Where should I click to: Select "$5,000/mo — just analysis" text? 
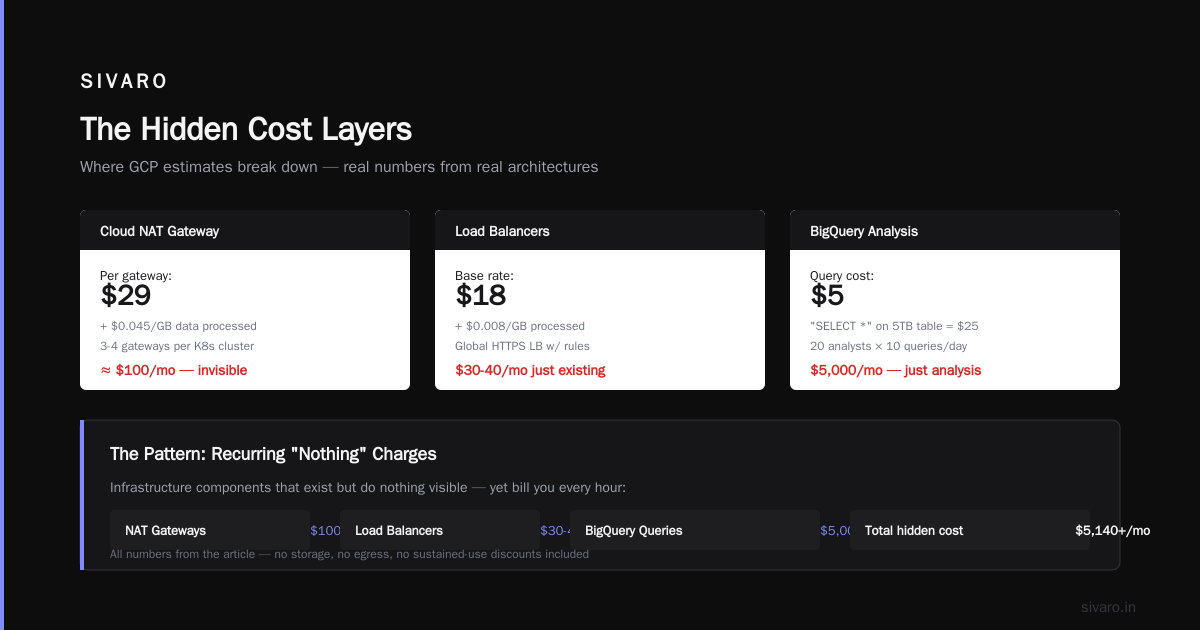[x=895, y=370]
